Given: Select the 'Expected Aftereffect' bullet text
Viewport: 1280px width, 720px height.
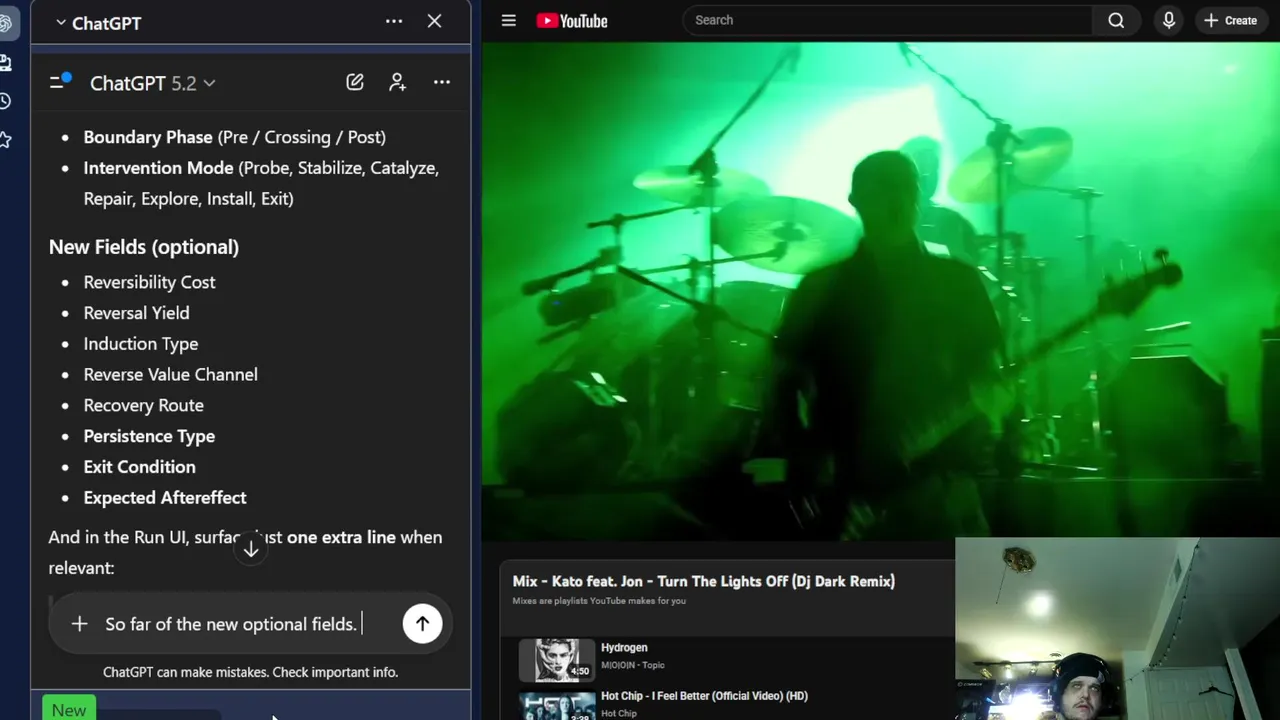Looking at the screenshot, I should pyautogui.click(x=165, y=498).
